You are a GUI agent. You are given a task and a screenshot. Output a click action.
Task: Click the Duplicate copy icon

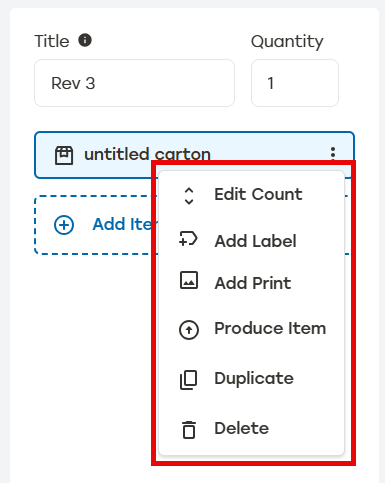coord(188,380)
